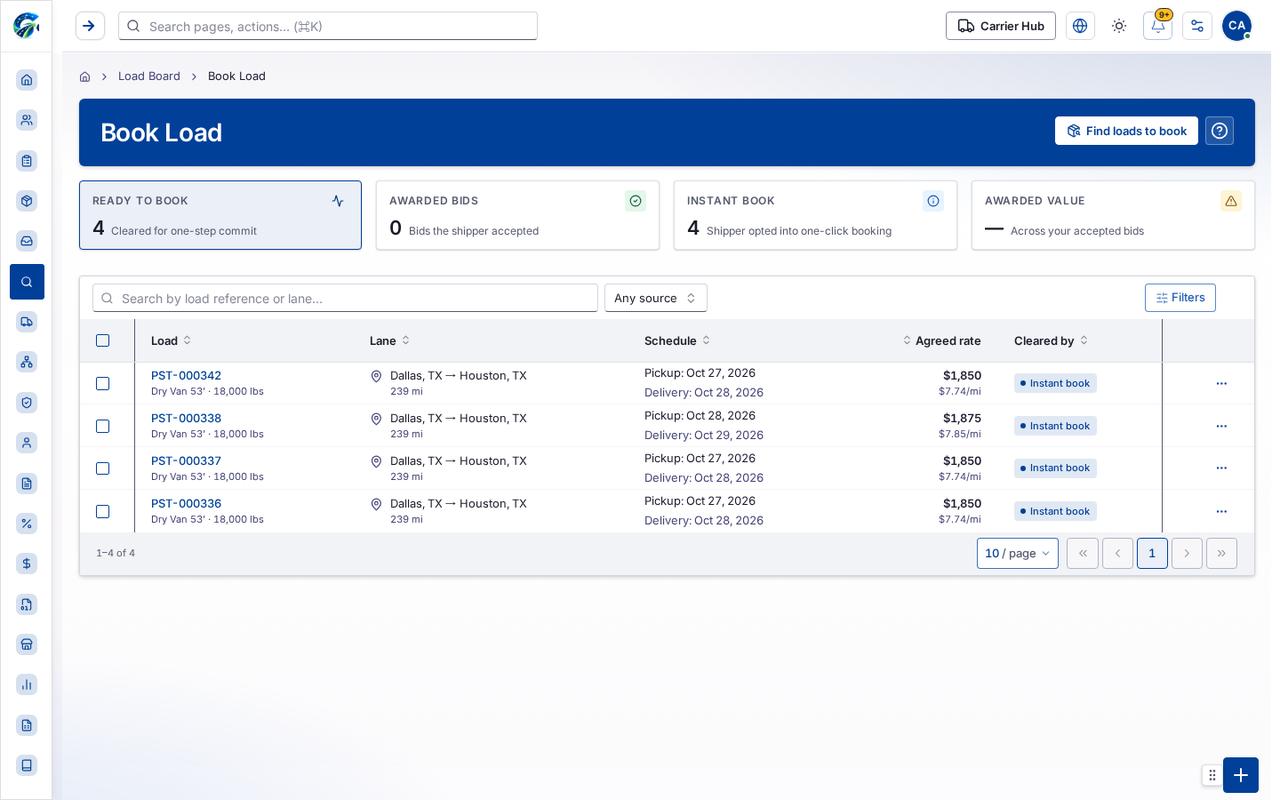Open the home icon in sidebar
The height and width of the screenshot is (800, 1280).
(27, 80)
